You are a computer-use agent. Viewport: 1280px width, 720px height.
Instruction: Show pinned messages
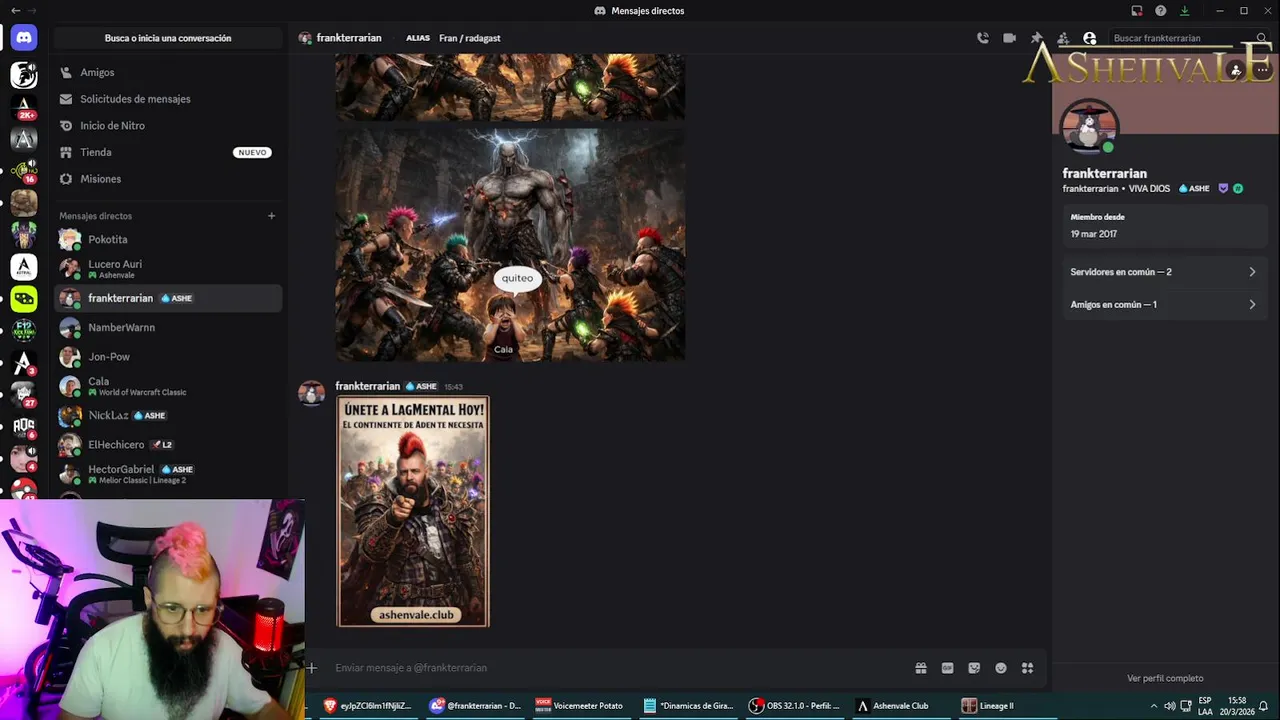(x=1037, y=38)
